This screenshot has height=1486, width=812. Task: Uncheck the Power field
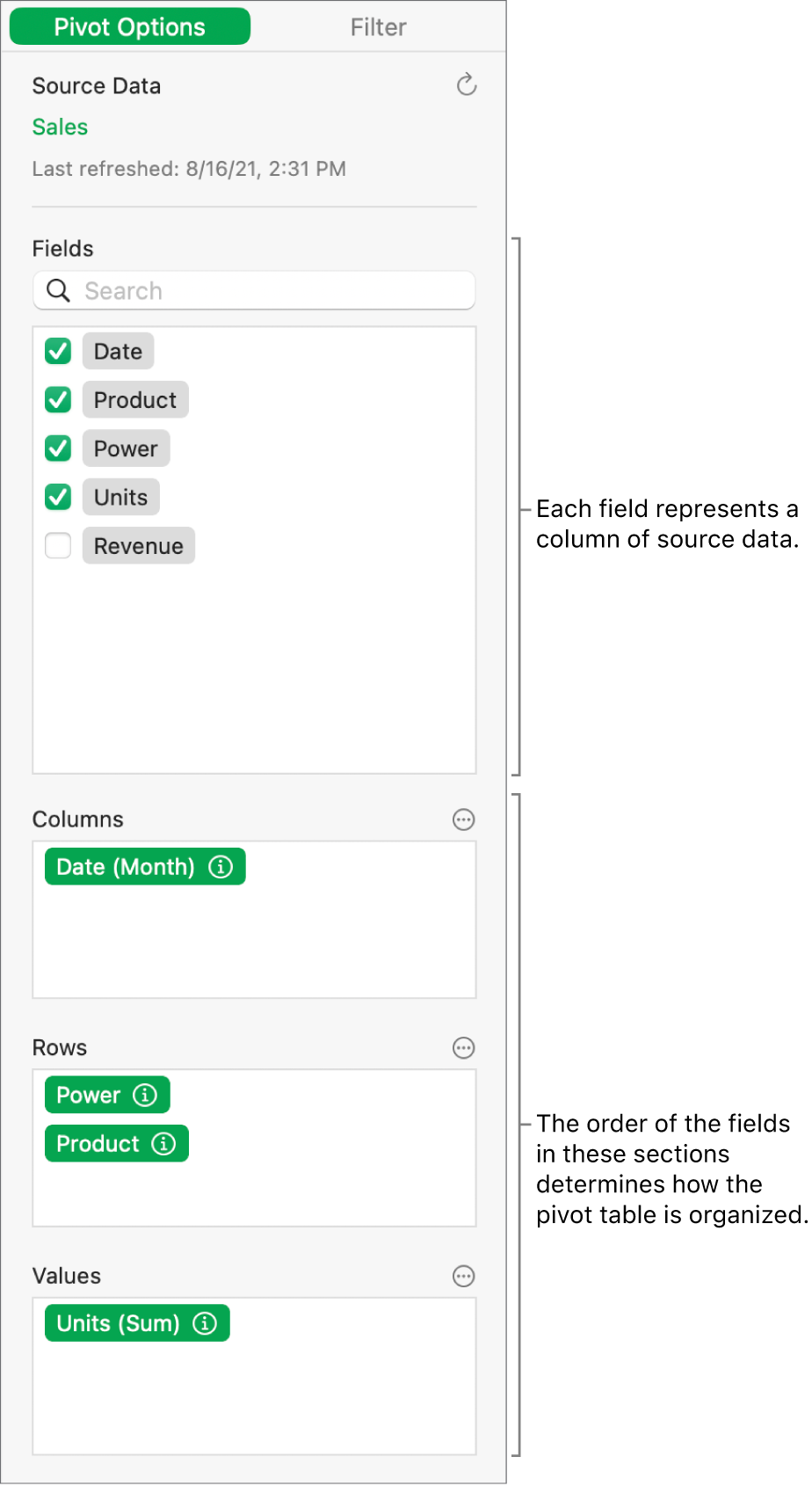coord(57,448)
